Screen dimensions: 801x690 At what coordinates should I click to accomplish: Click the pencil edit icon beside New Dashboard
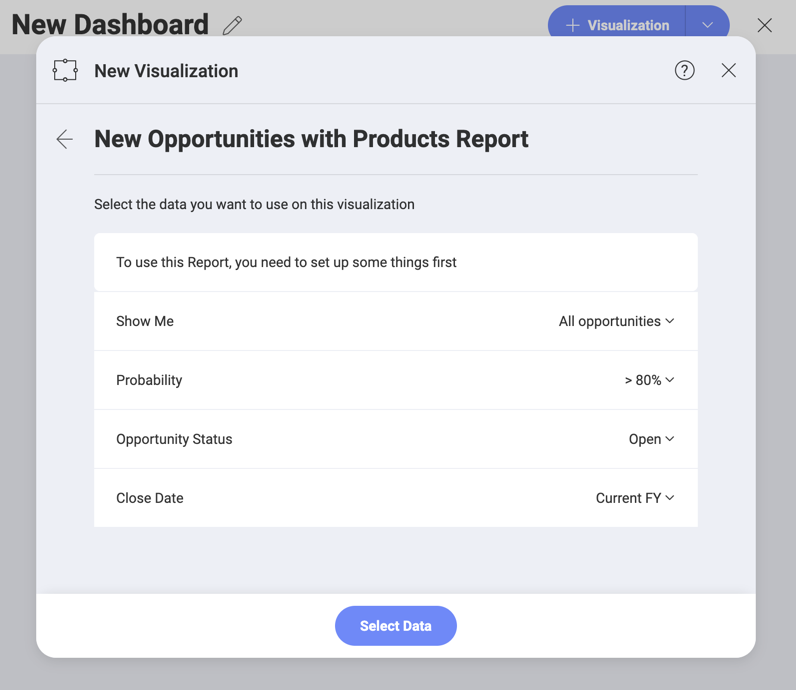[233, 25]
